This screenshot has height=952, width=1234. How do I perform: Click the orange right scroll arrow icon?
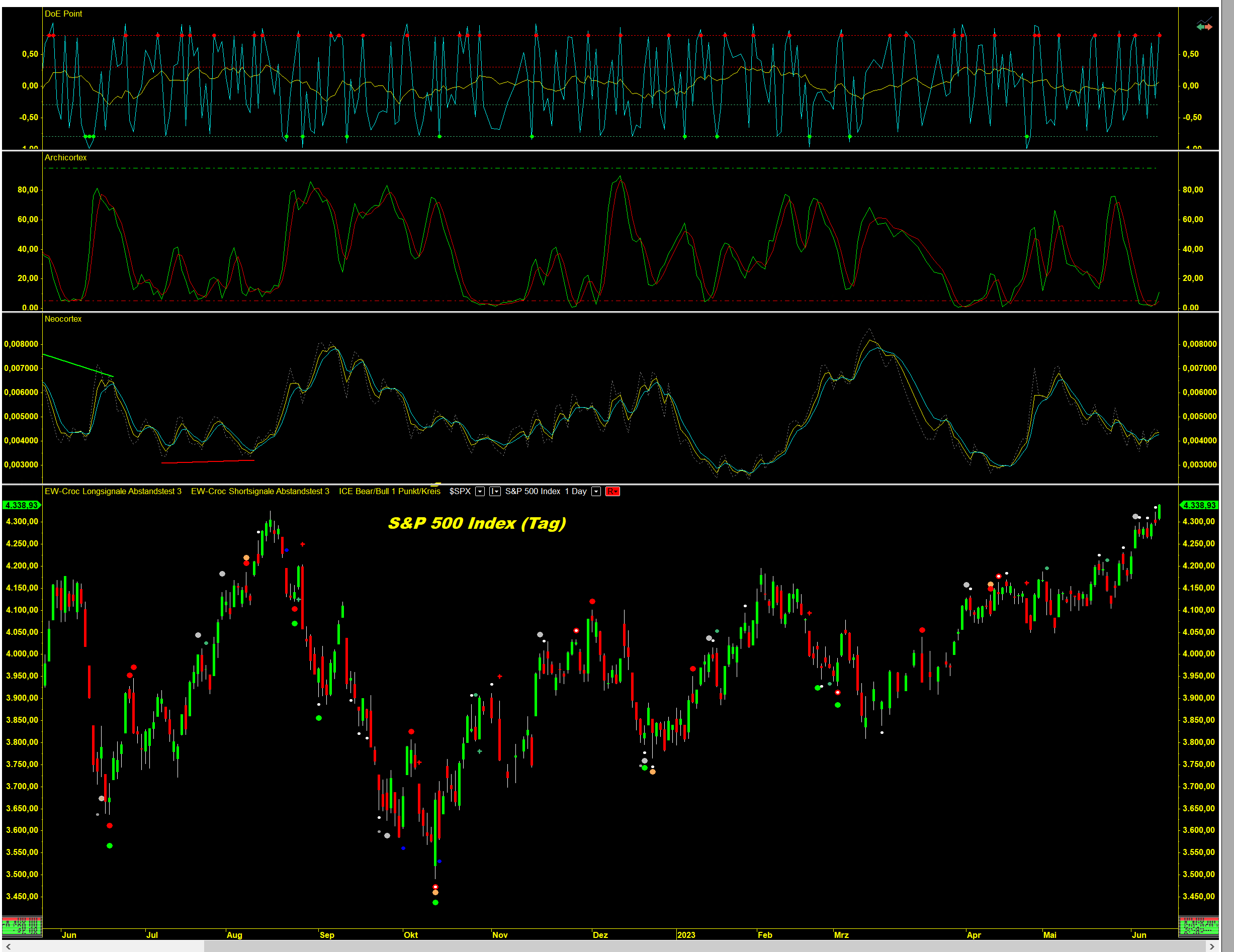1208,27
